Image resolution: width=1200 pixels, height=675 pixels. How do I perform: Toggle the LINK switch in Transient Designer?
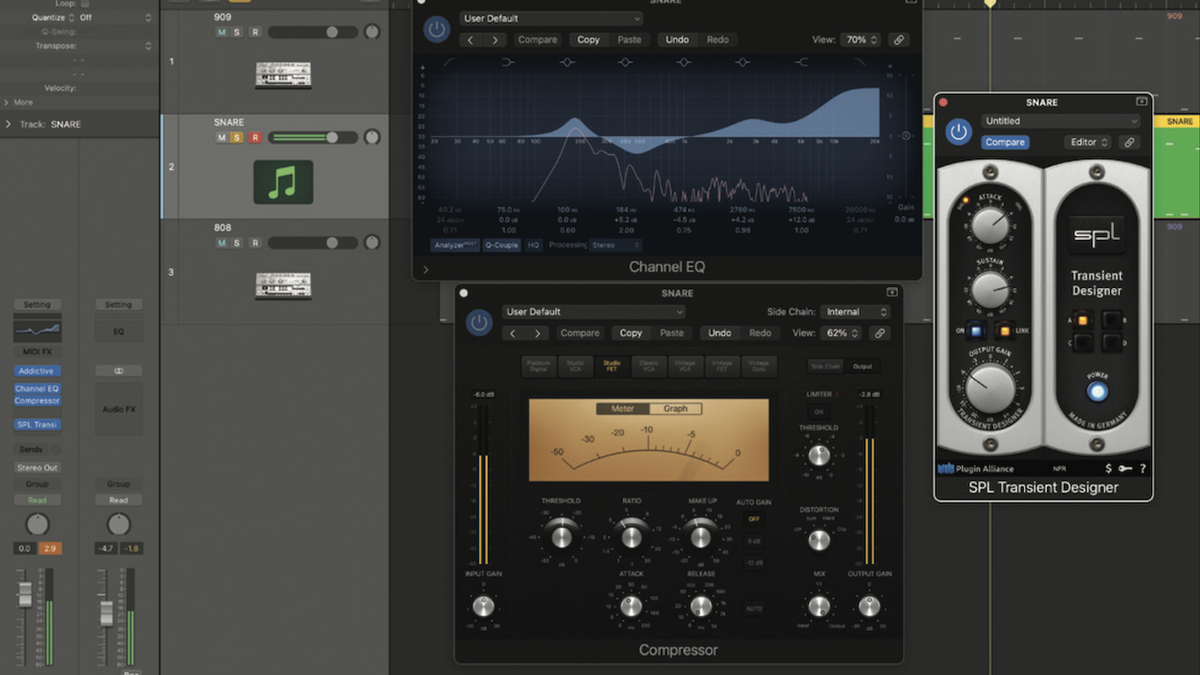coord(1006,331)
